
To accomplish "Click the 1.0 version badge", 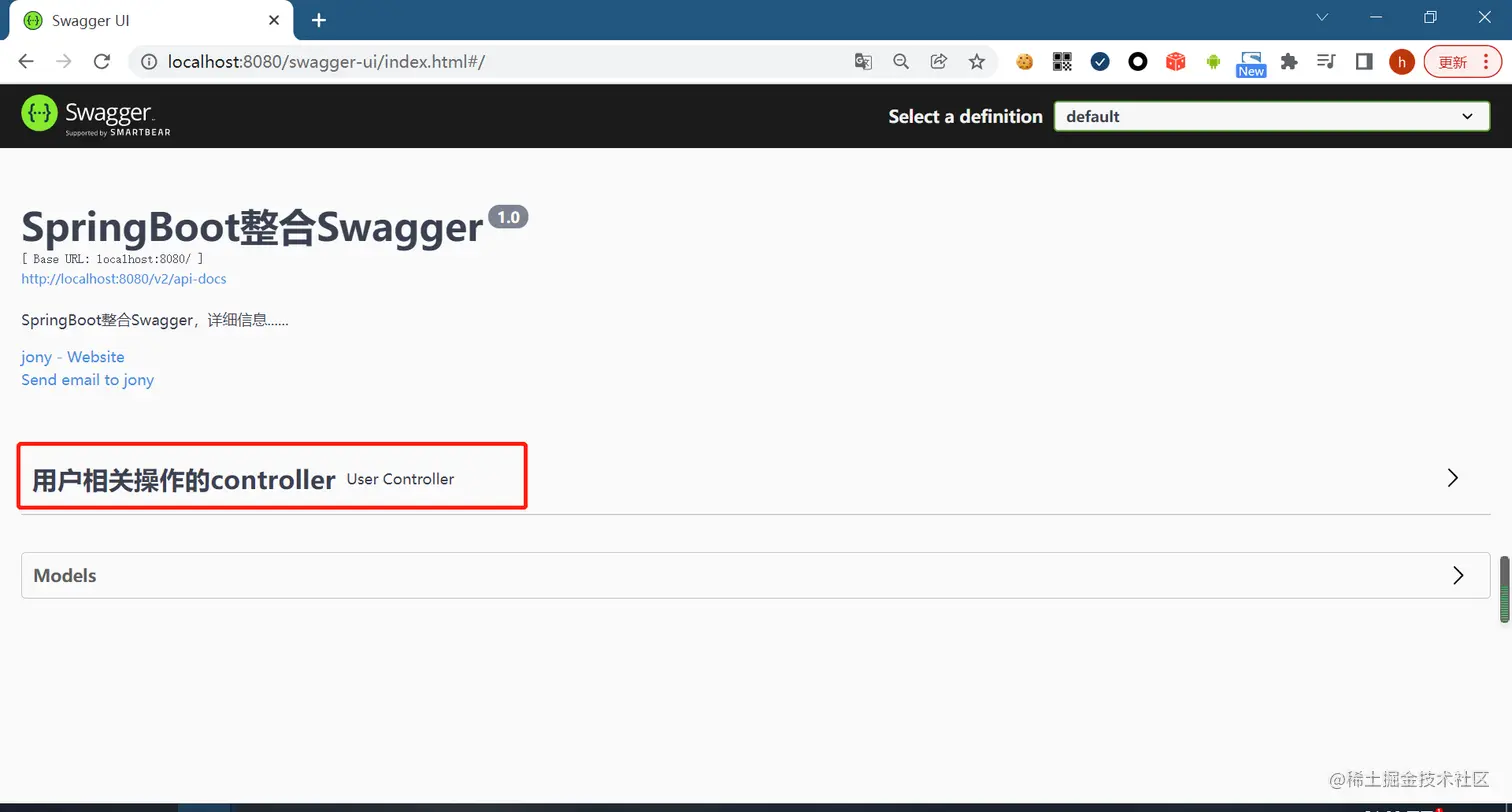I will 508,217.
